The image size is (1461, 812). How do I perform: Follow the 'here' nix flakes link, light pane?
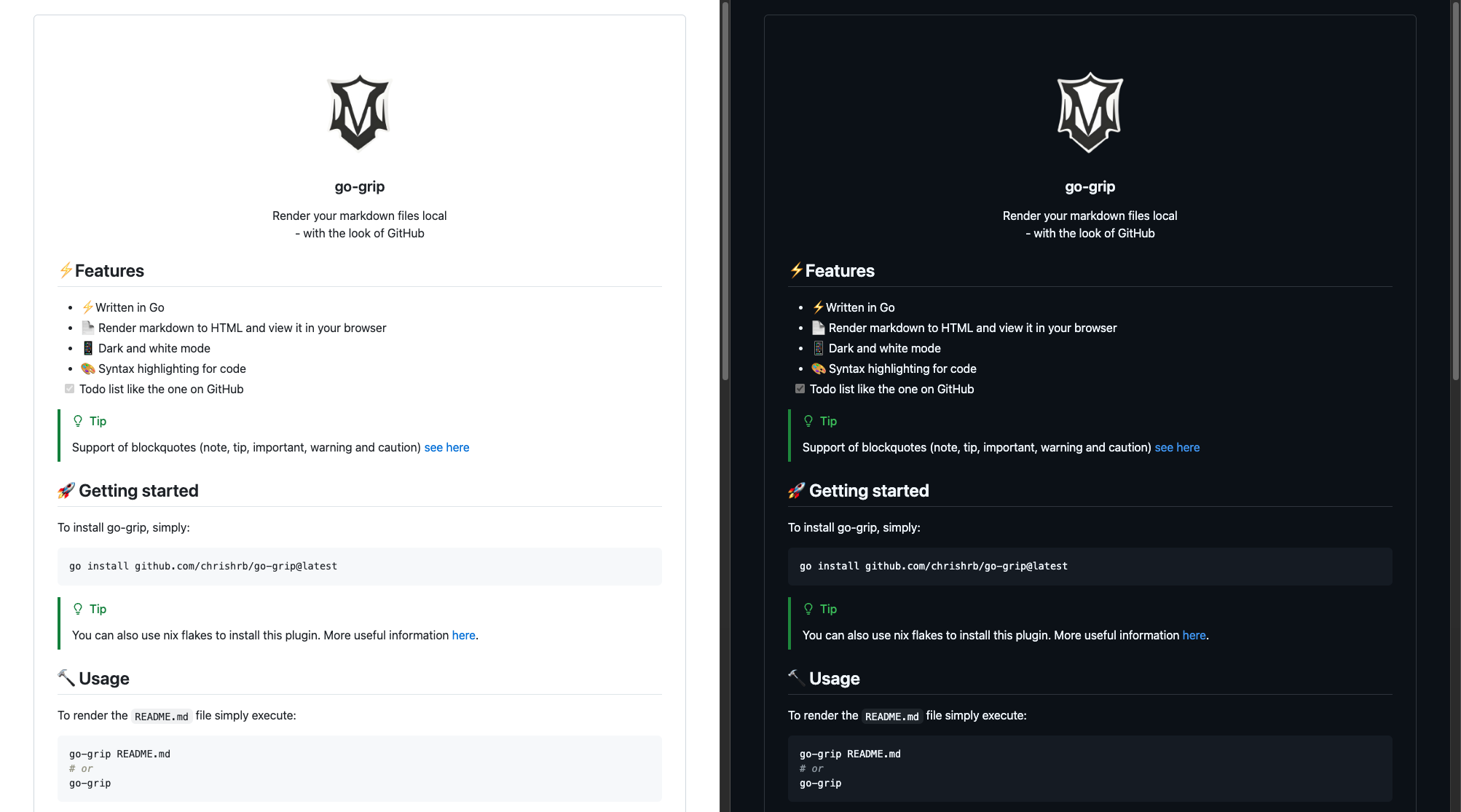point(463,635)
